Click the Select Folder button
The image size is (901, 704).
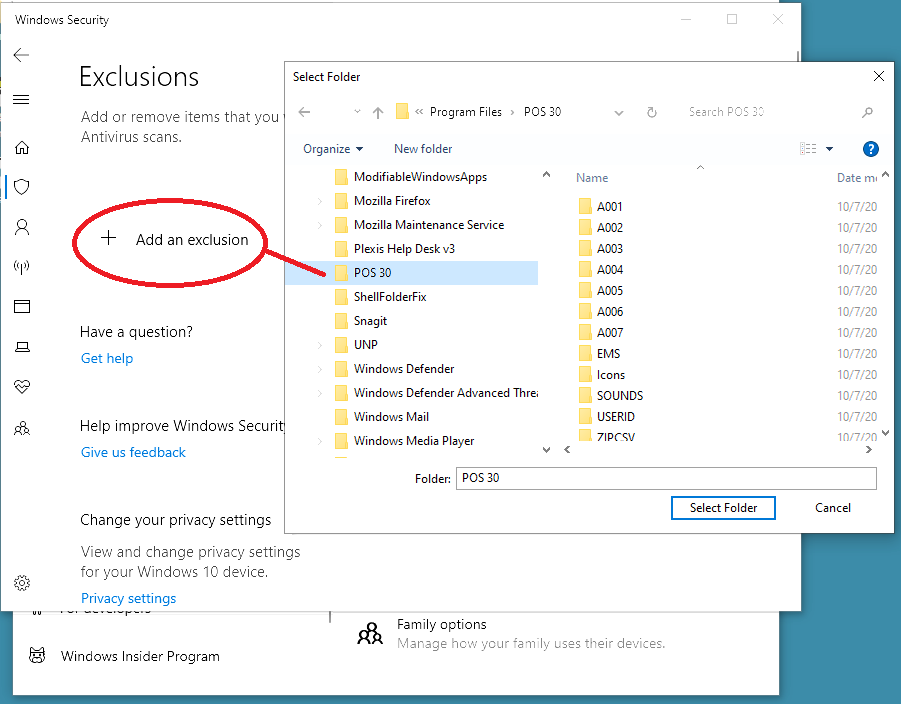[x=723, y=508]
